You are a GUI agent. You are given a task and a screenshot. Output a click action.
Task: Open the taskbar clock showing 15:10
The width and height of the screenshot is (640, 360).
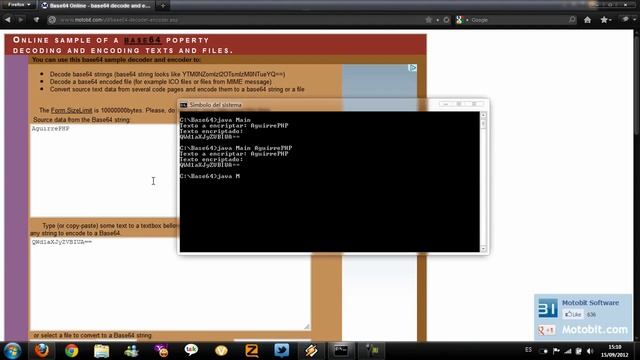[x=614, y=351]
